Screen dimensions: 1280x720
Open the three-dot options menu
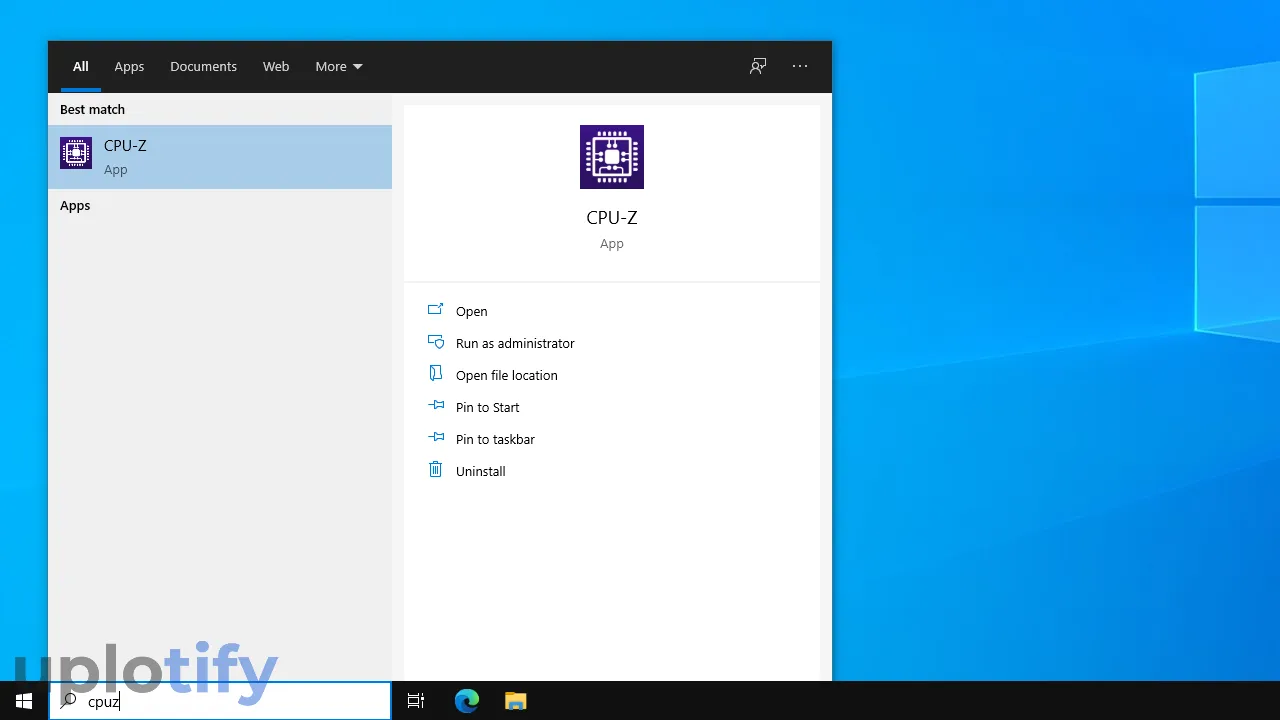point(800,66)
